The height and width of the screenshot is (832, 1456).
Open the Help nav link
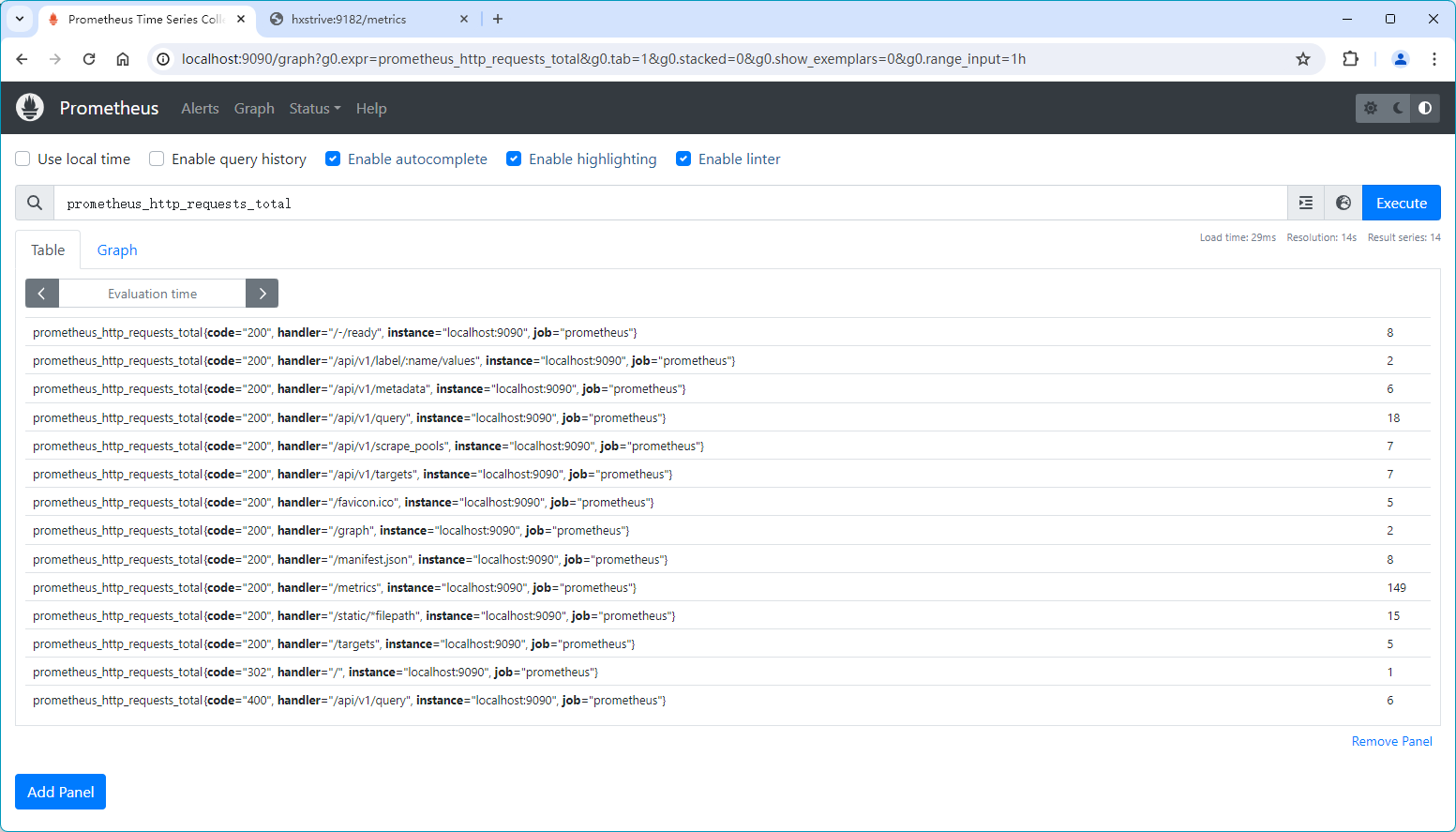(371, 109)
